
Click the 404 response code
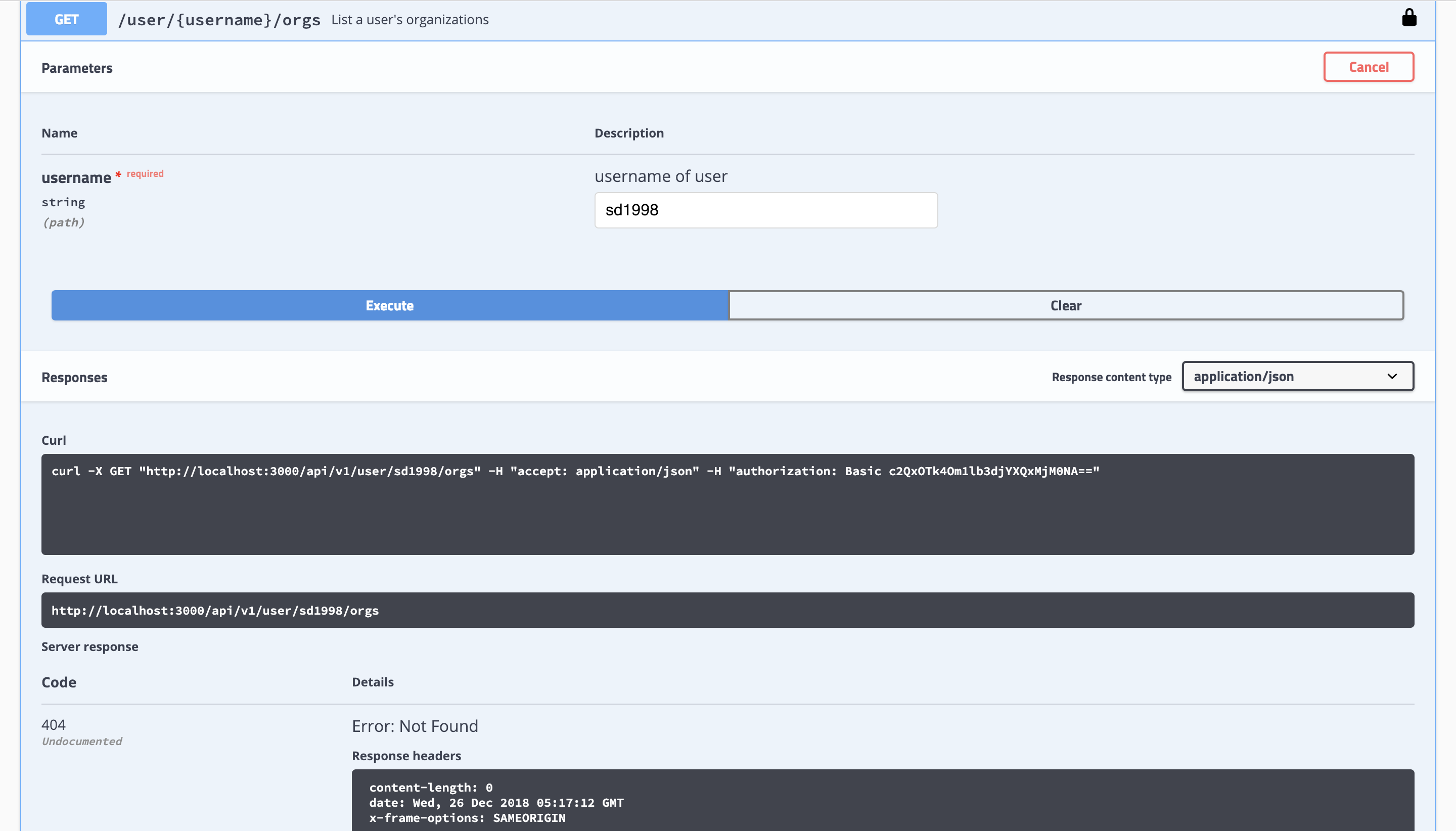pos(53,724)
